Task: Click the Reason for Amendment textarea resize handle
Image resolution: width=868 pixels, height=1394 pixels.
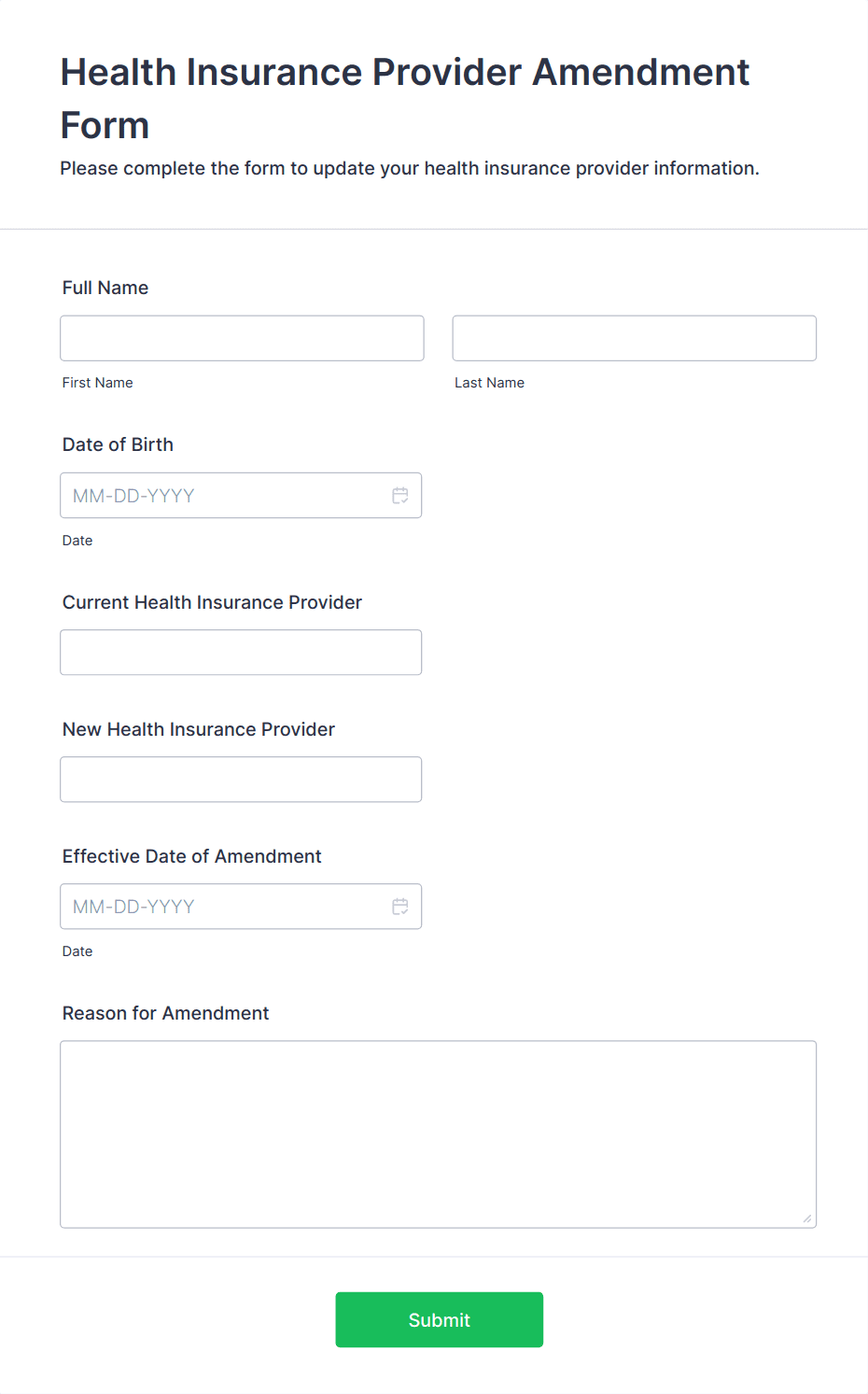Action: click(x=806, y=1218)
